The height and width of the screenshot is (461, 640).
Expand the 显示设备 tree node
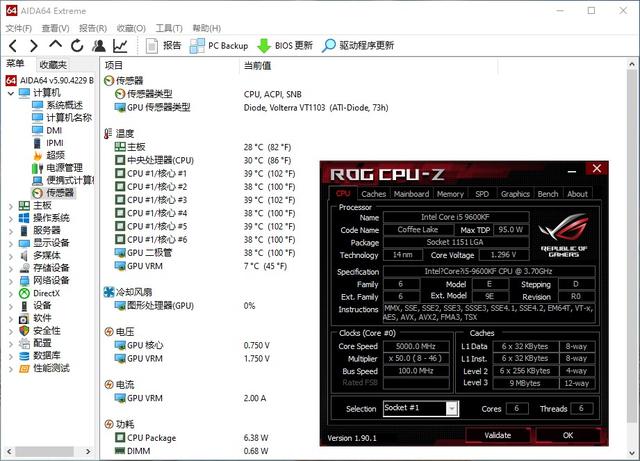(11, 243)
